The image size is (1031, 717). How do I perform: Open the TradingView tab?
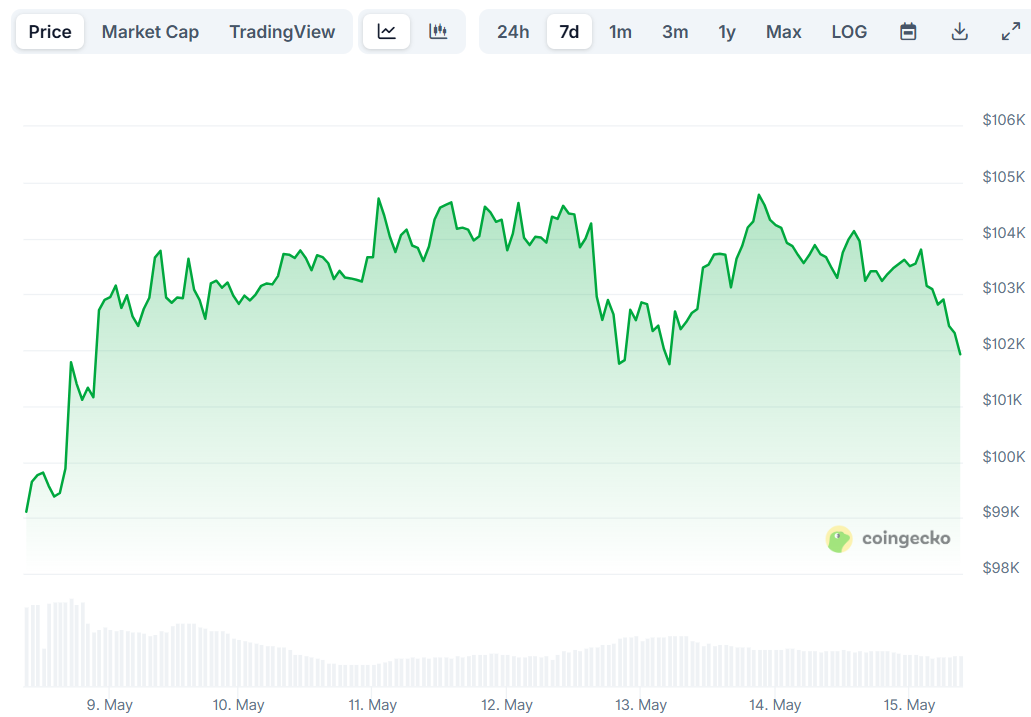click(x=282, y=31)
